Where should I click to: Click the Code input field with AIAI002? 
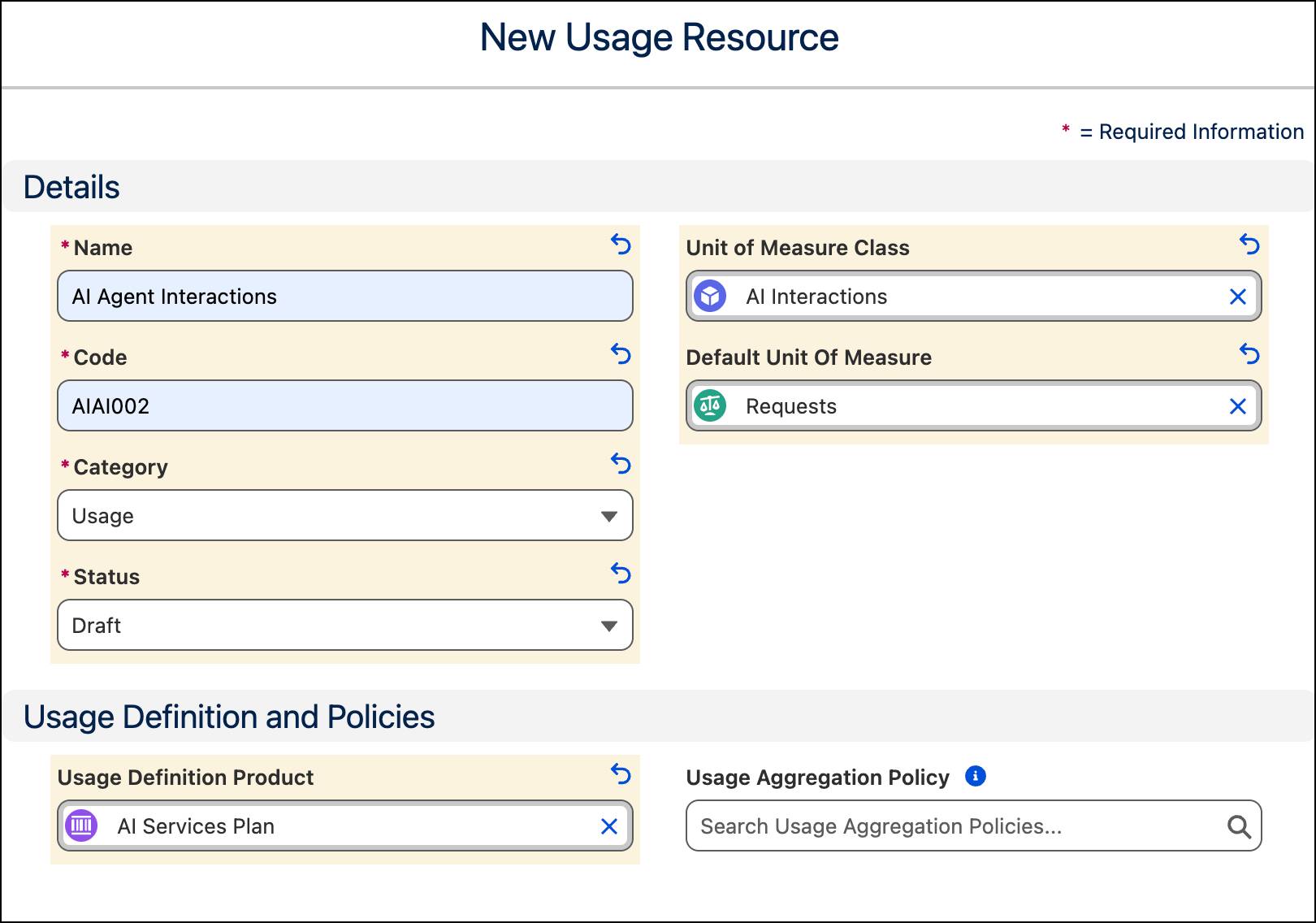coord(345,405)
